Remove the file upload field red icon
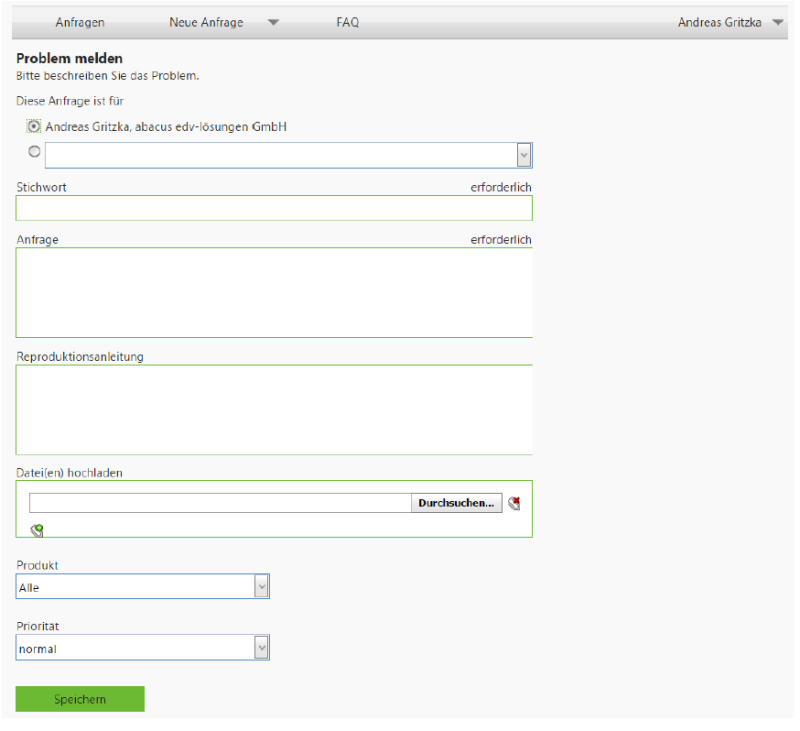The image size is (800, 731). (514, 503)
